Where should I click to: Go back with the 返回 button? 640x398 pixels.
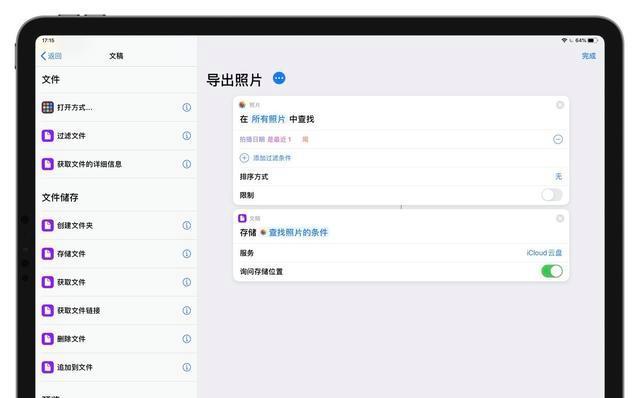tap(51, 56)
